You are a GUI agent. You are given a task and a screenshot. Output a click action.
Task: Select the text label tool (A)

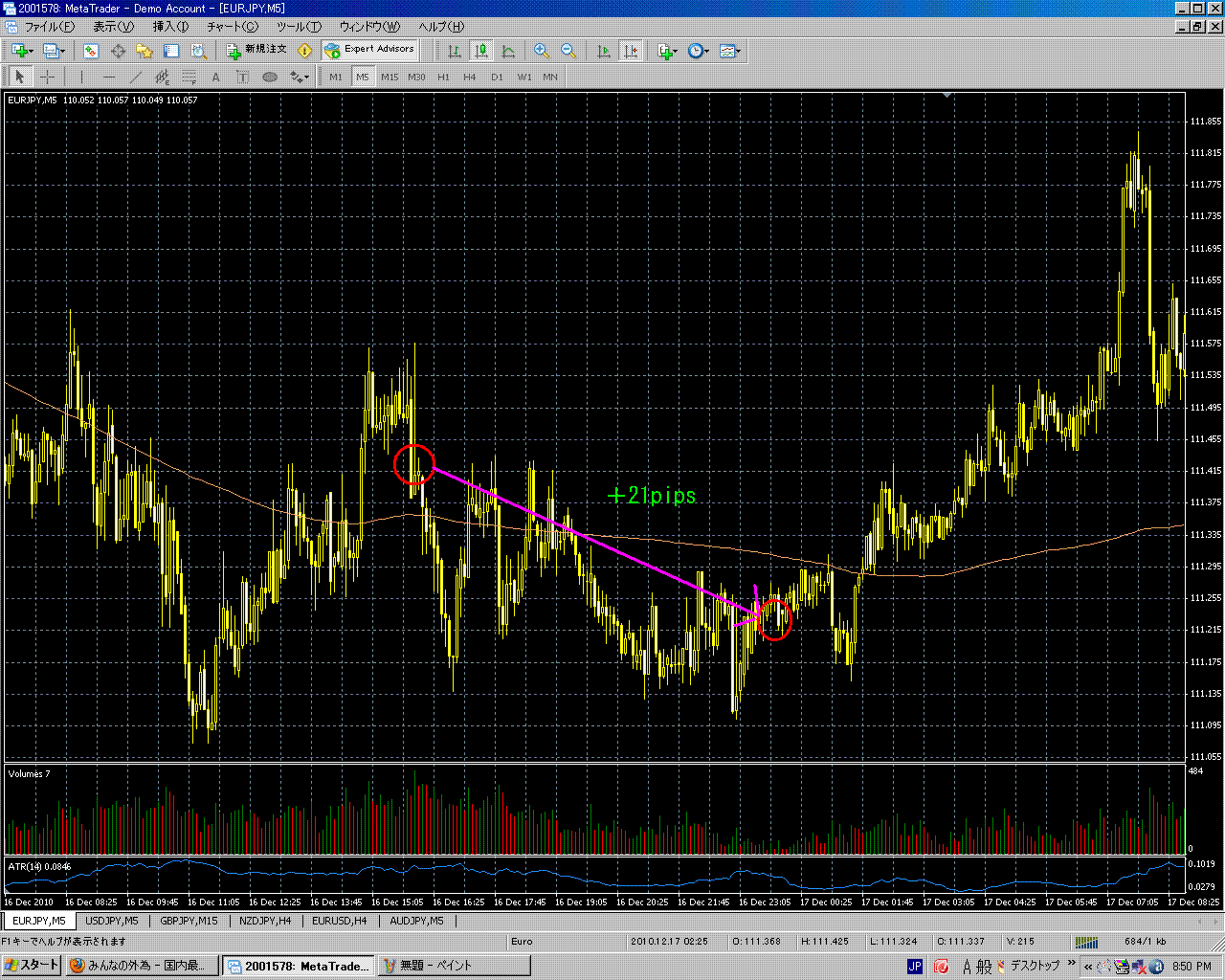click(x=215, y=78)
